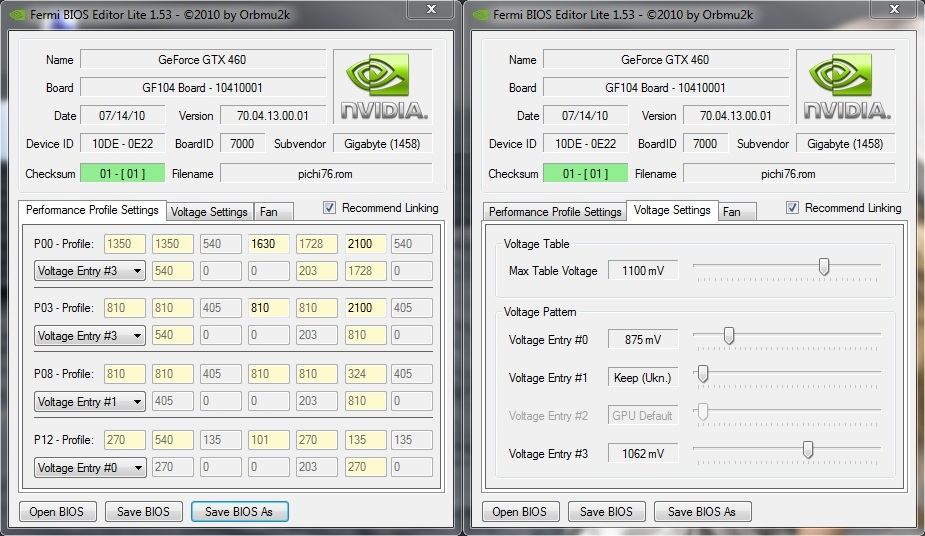This screenshot has height=536, width=925.
Task: Click Device ID field 10DE - 0E22, left window
Action: 123,143
